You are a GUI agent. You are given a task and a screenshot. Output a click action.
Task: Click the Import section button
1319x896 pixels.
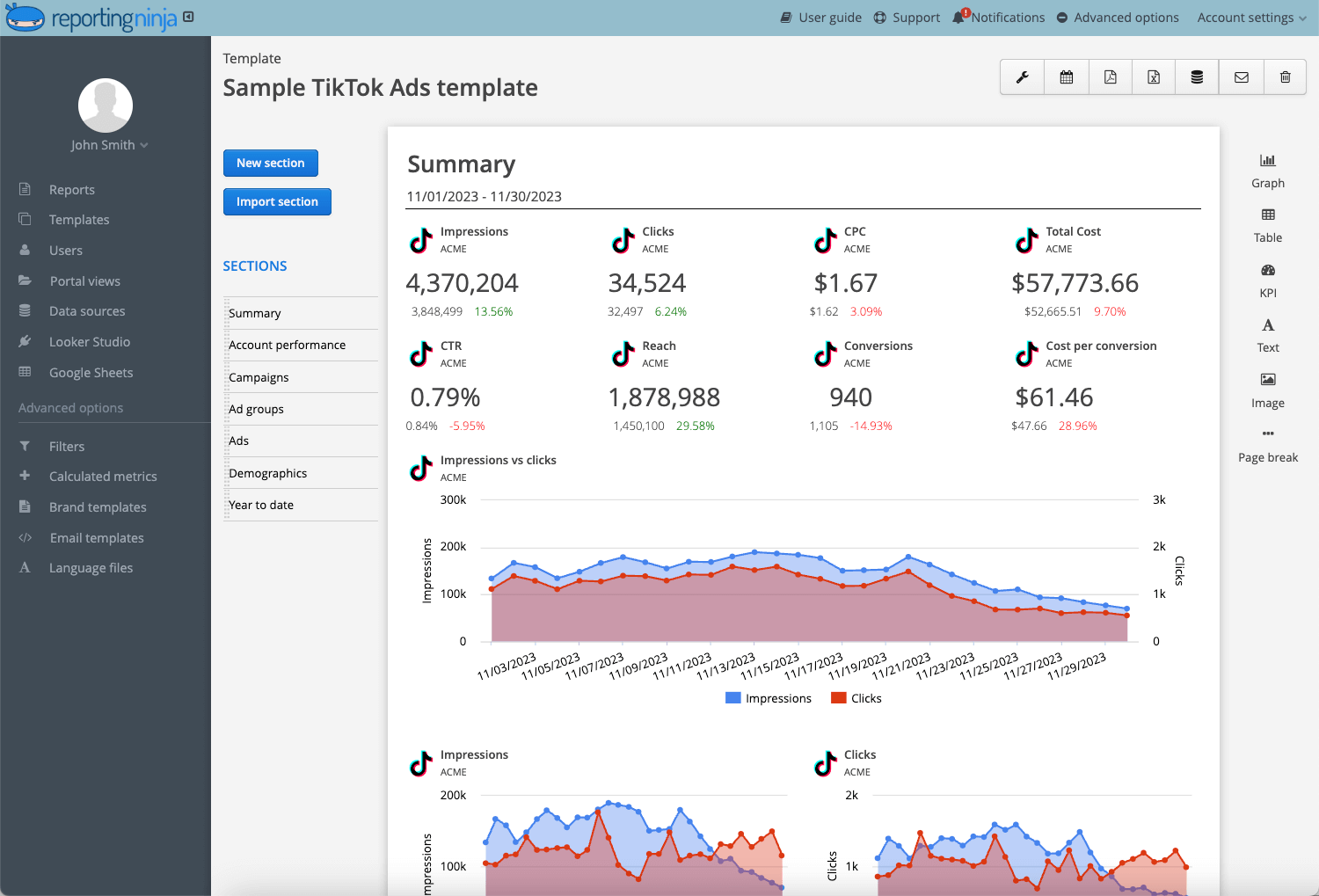[277, 201]
